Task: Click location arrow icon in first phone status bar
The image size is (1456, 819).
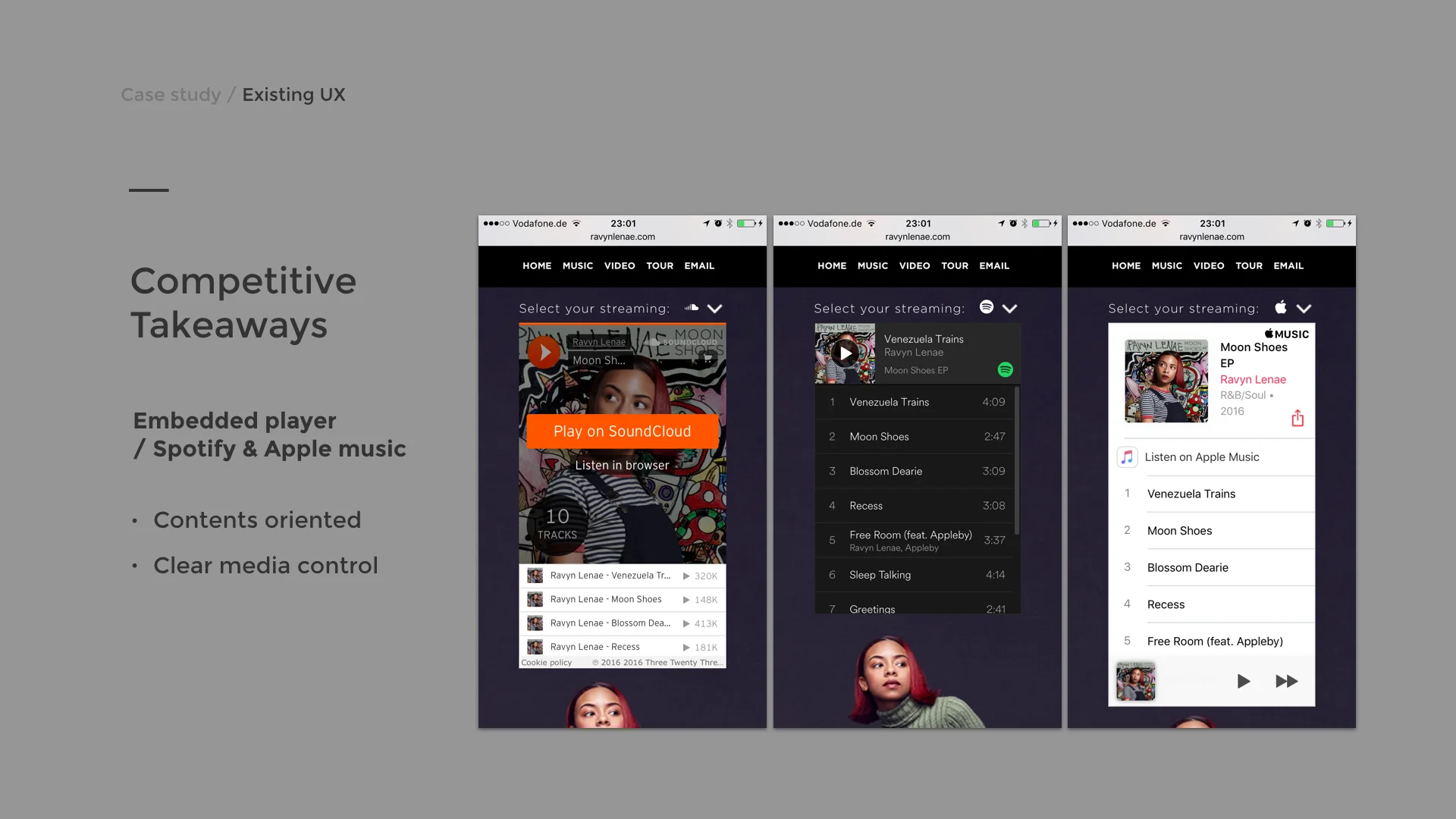Action: click(x=706, y=224)
